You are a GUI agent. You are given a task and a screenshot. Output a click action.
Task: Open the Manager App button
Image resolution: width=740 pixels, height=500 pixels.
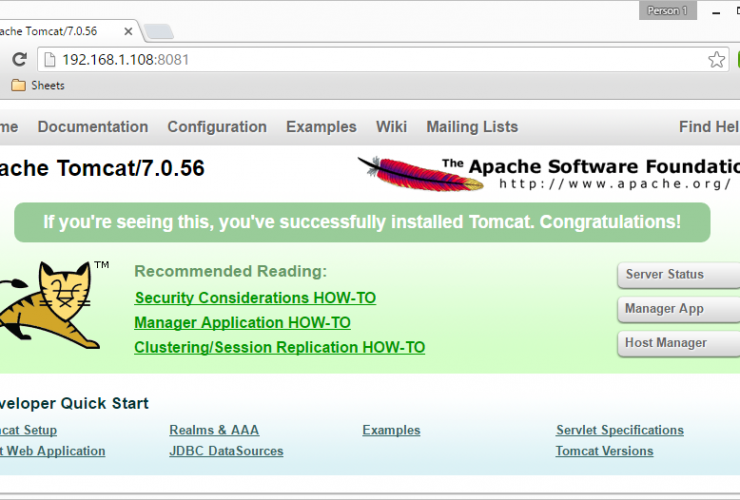pyautogui.click(x=665, y=309)
